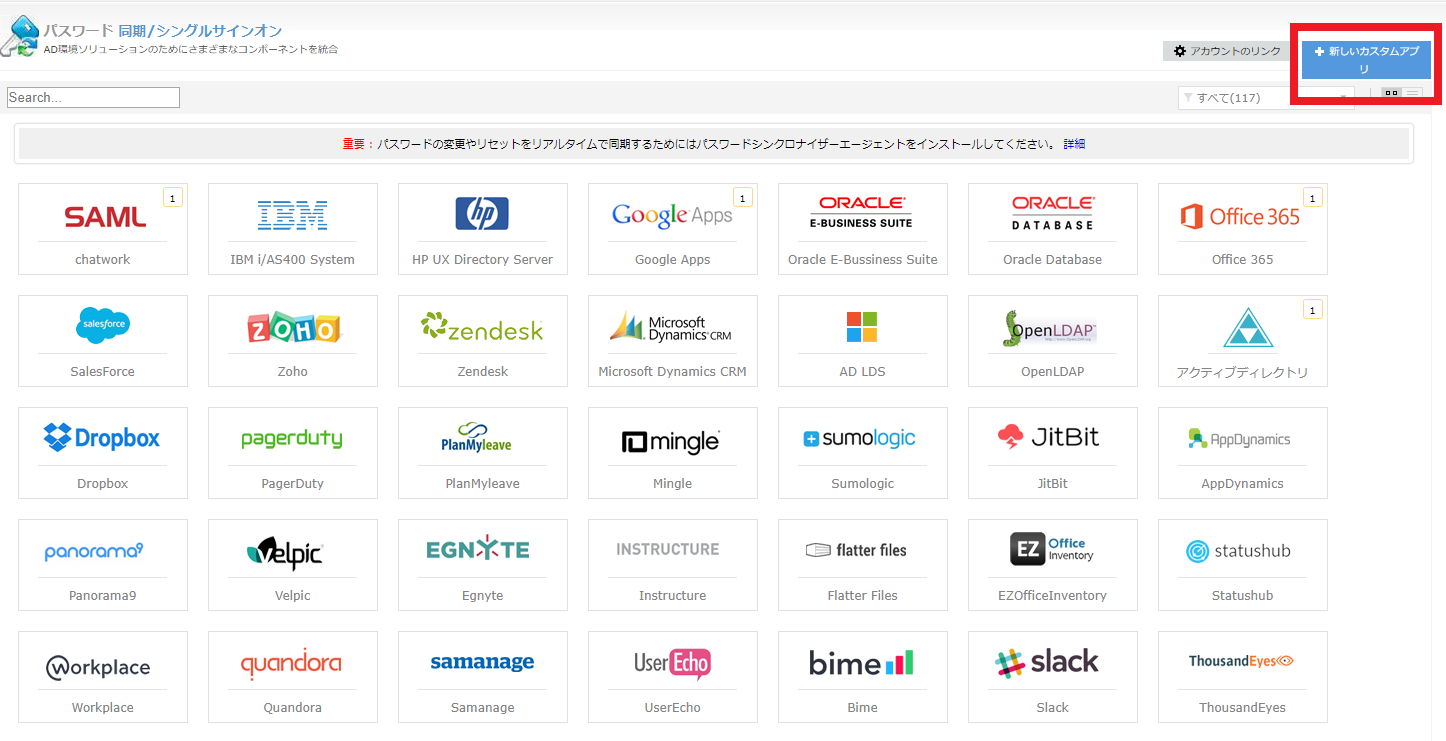Select the Mingle logo
1446x741 pixels.
pyautogui.click(x=671, y=440)
